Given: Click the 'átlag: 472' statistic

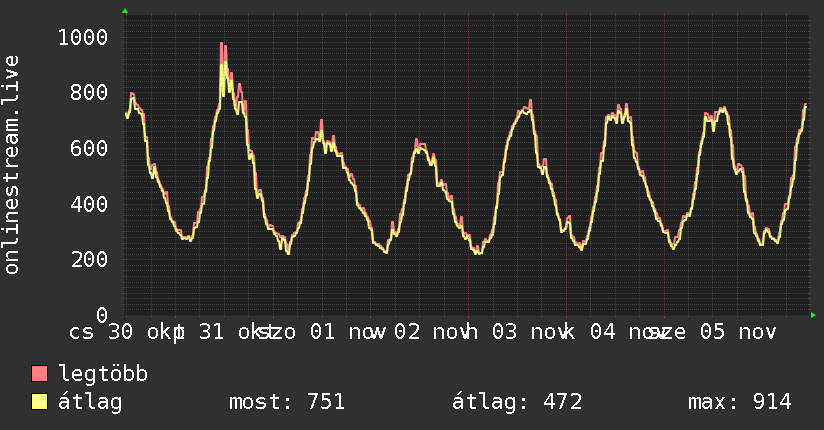Looking at the screenshot, I should (517, 402).
